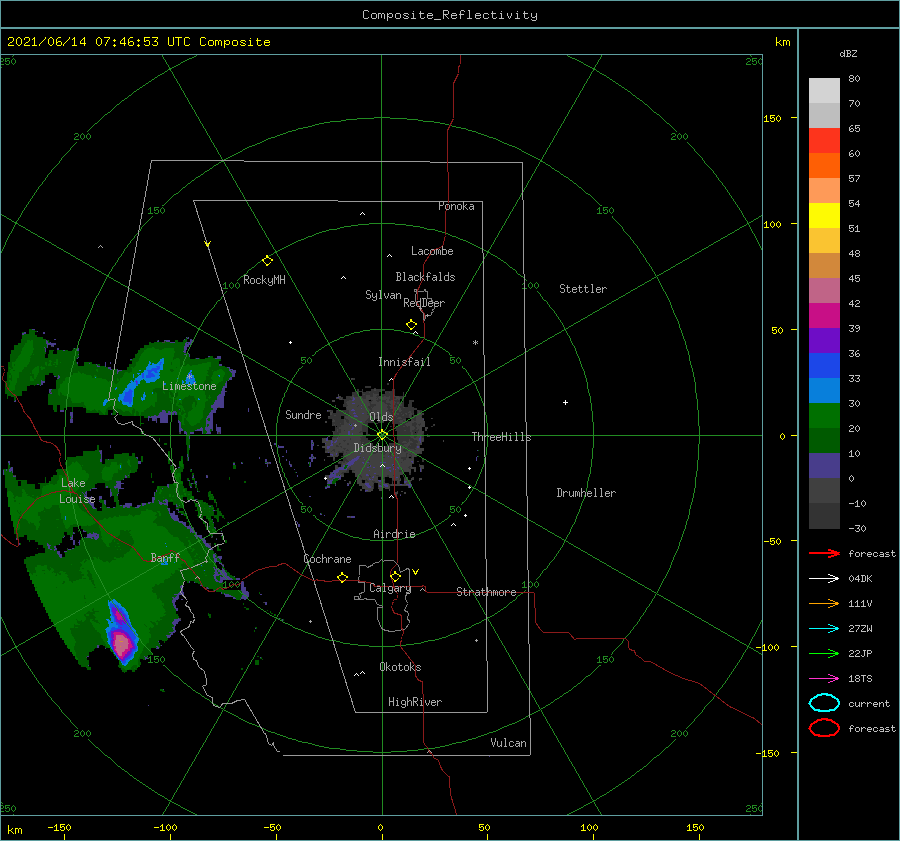The width and height of the screenshot is (900, 841).
Task: Pick the orange 57-60 dBZ legend swatch
Action: point(824,166)
